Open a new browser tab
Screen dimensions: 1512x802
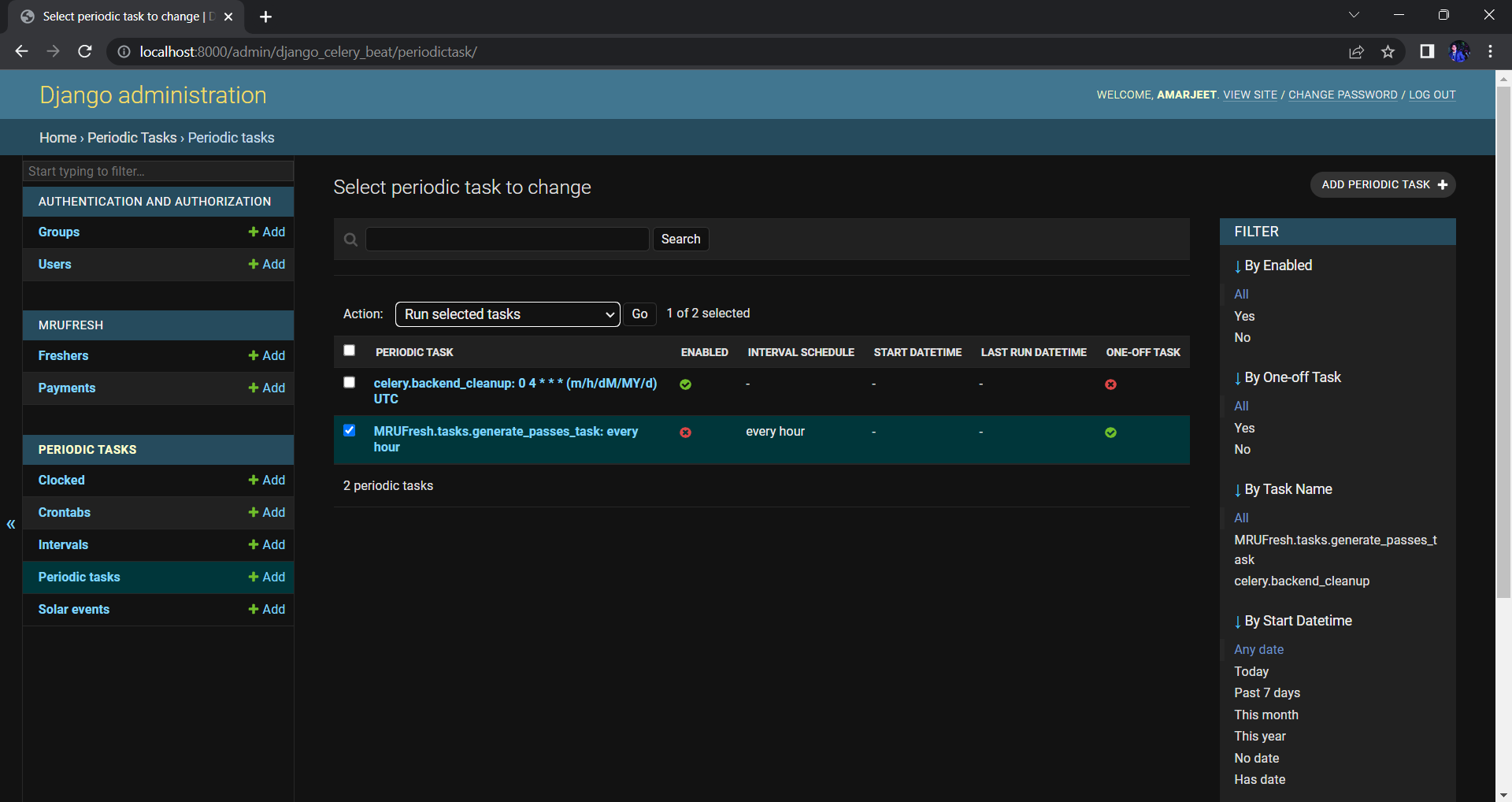pos(265,17)
